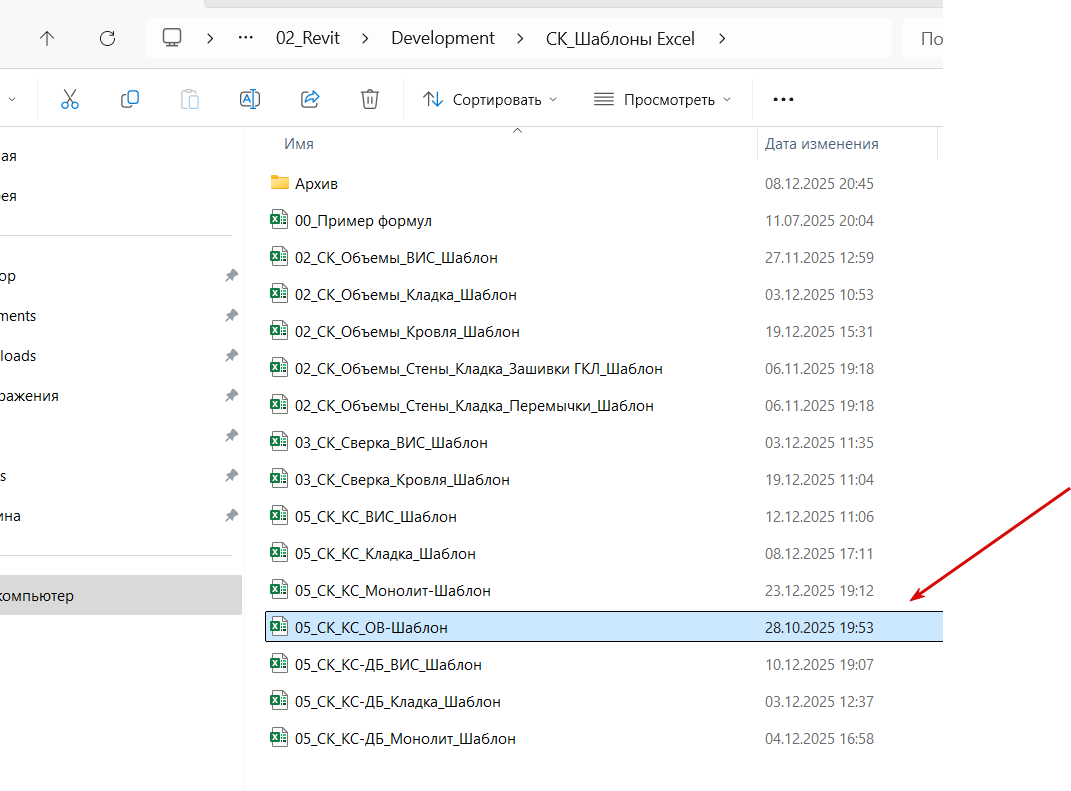Image resolution: width=1071 pixels, height=791 pixels.
Task: Open the three-dots more options menu
Action: [x=783, y=99]
